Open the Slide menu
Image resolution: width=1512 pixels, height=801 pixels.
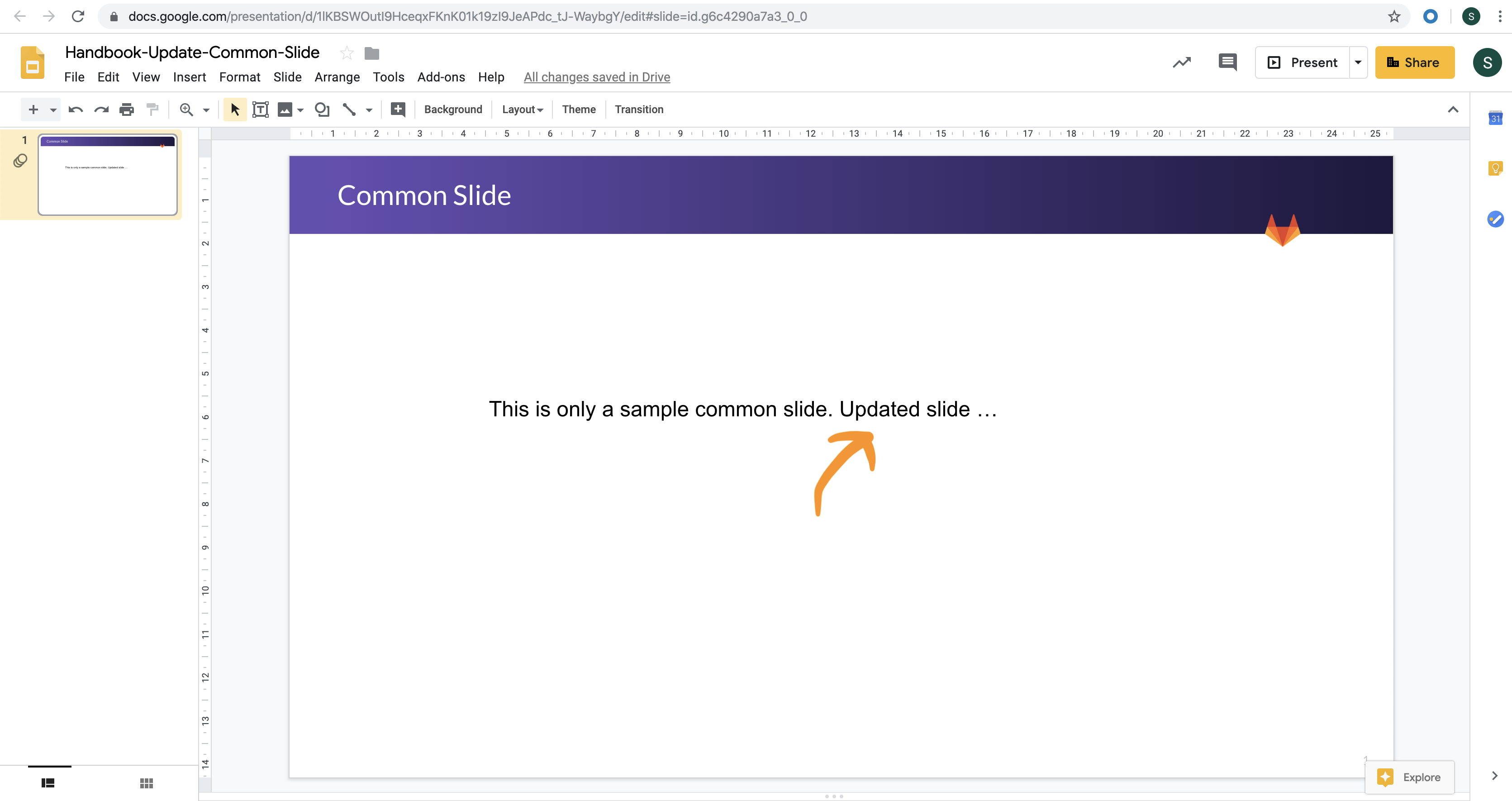coord(287,77)
